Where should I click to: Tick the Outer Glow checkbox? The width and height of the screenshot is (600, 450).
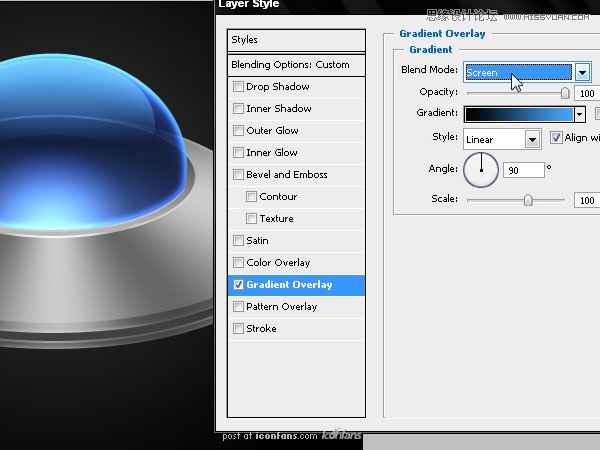[x=238, y=130]
